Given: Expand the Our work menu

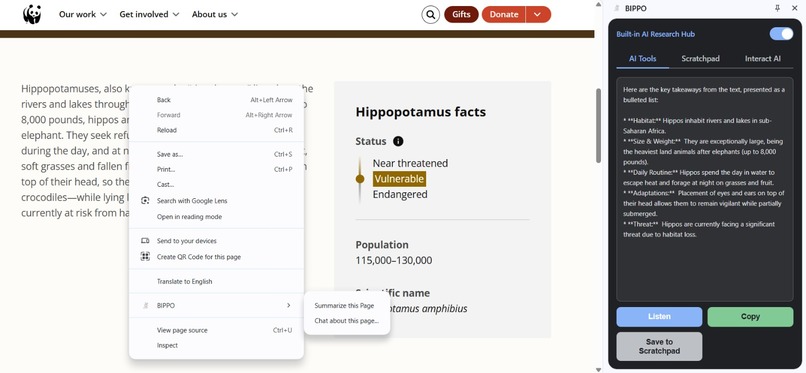Looking at the screenshot, I should tap(83, 14).
